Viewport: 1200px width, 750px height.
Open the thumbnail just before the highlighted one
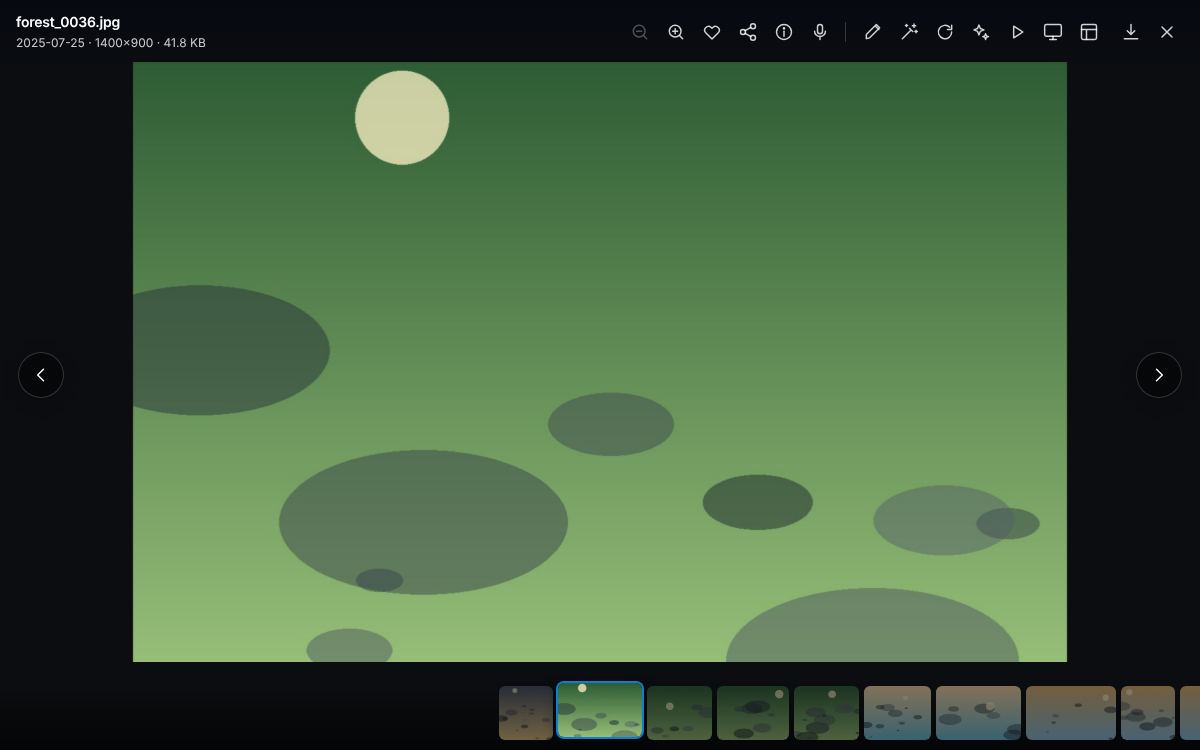coord(526,713)
